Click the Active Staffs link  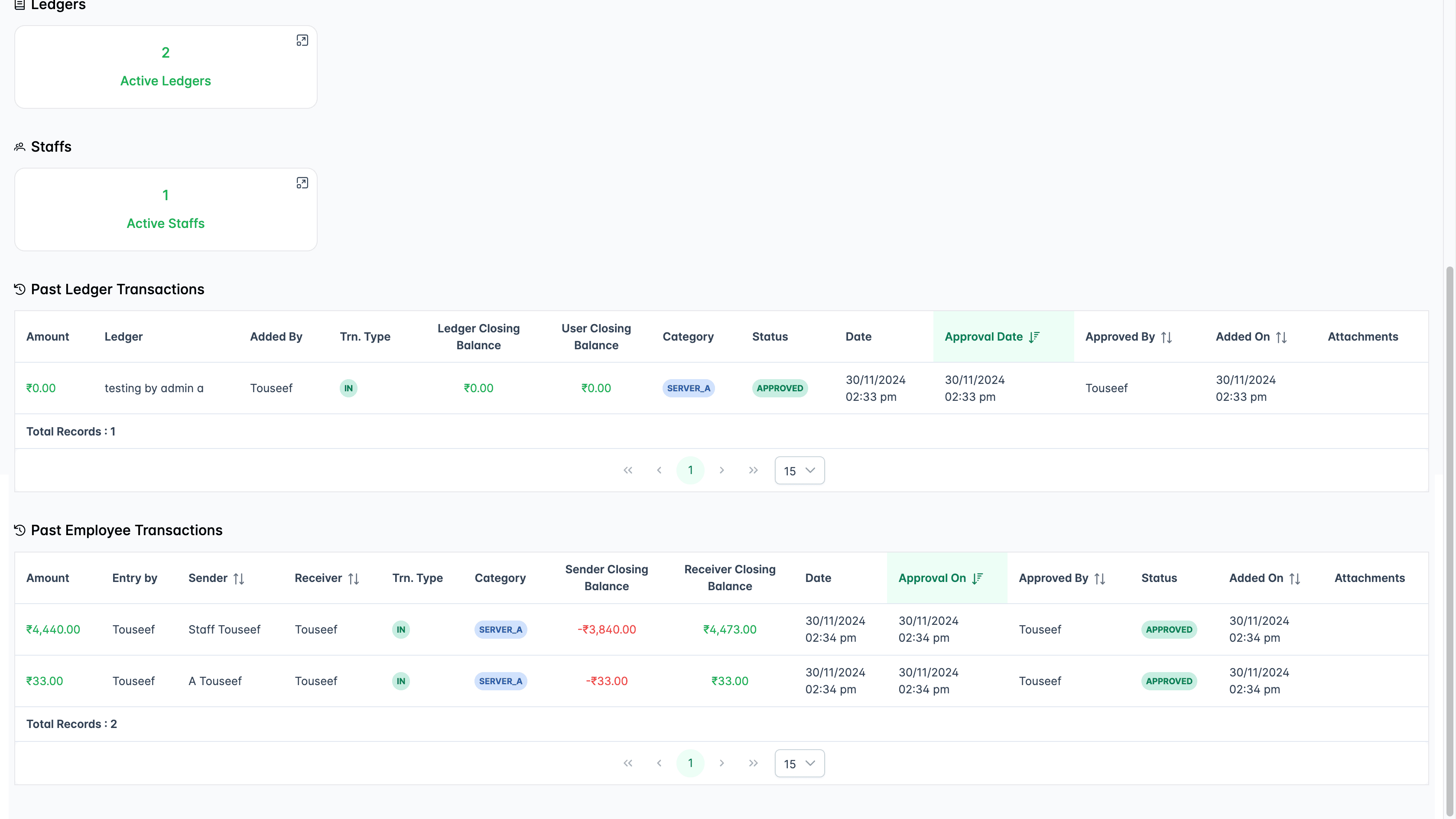(165, 223)
